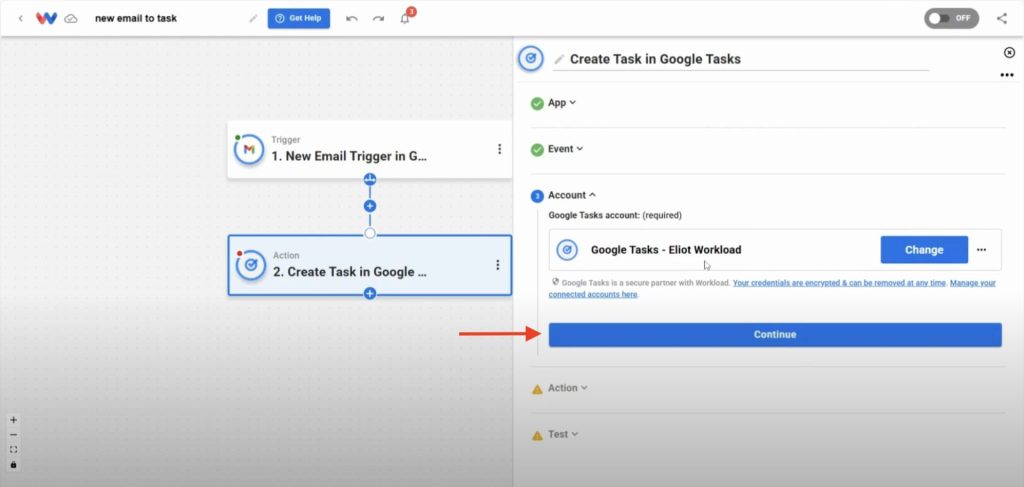Undo the last change
Image resolution: width=1024 pixels, height=487 pixels.
tap(351, 18)
